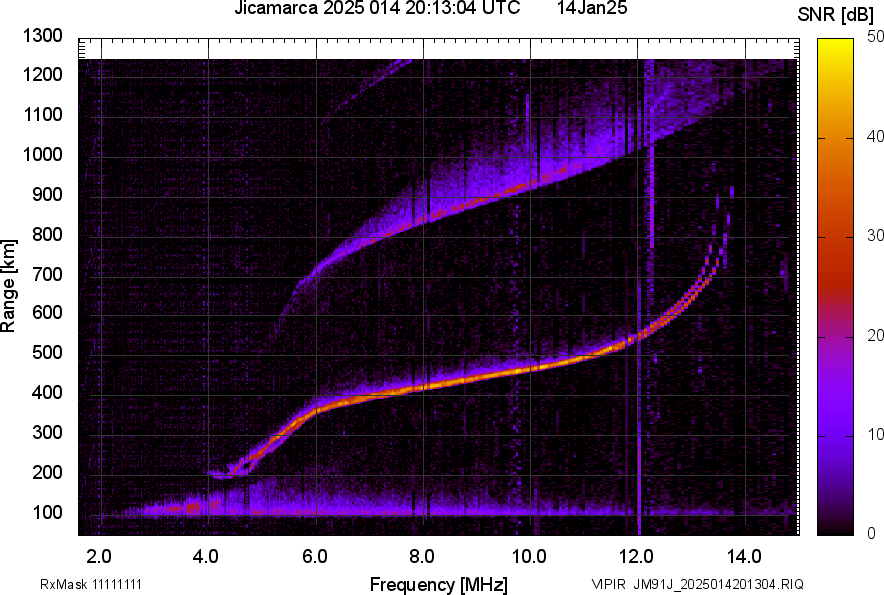The height and width of the screenshot is (595, 884).
Task: Click the title 'Jicamarca 2025 014 20:13:04 UTC'
Action: click(377, 8)
